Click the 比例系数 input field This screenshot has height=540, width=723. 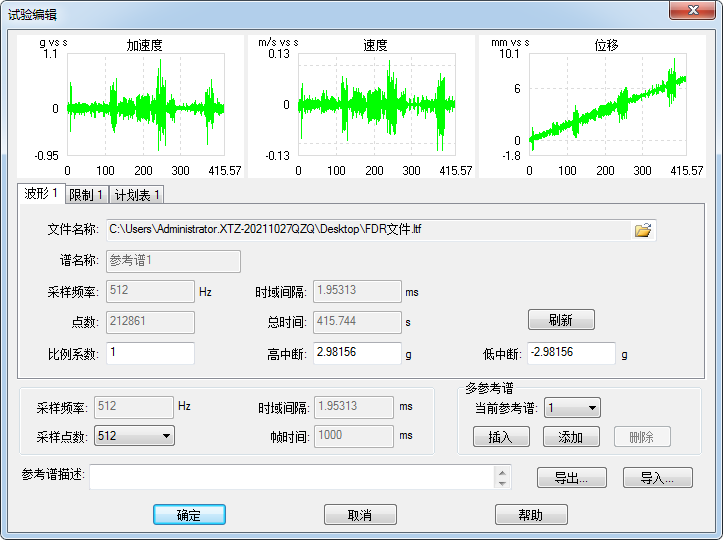(x=150, y=353)
